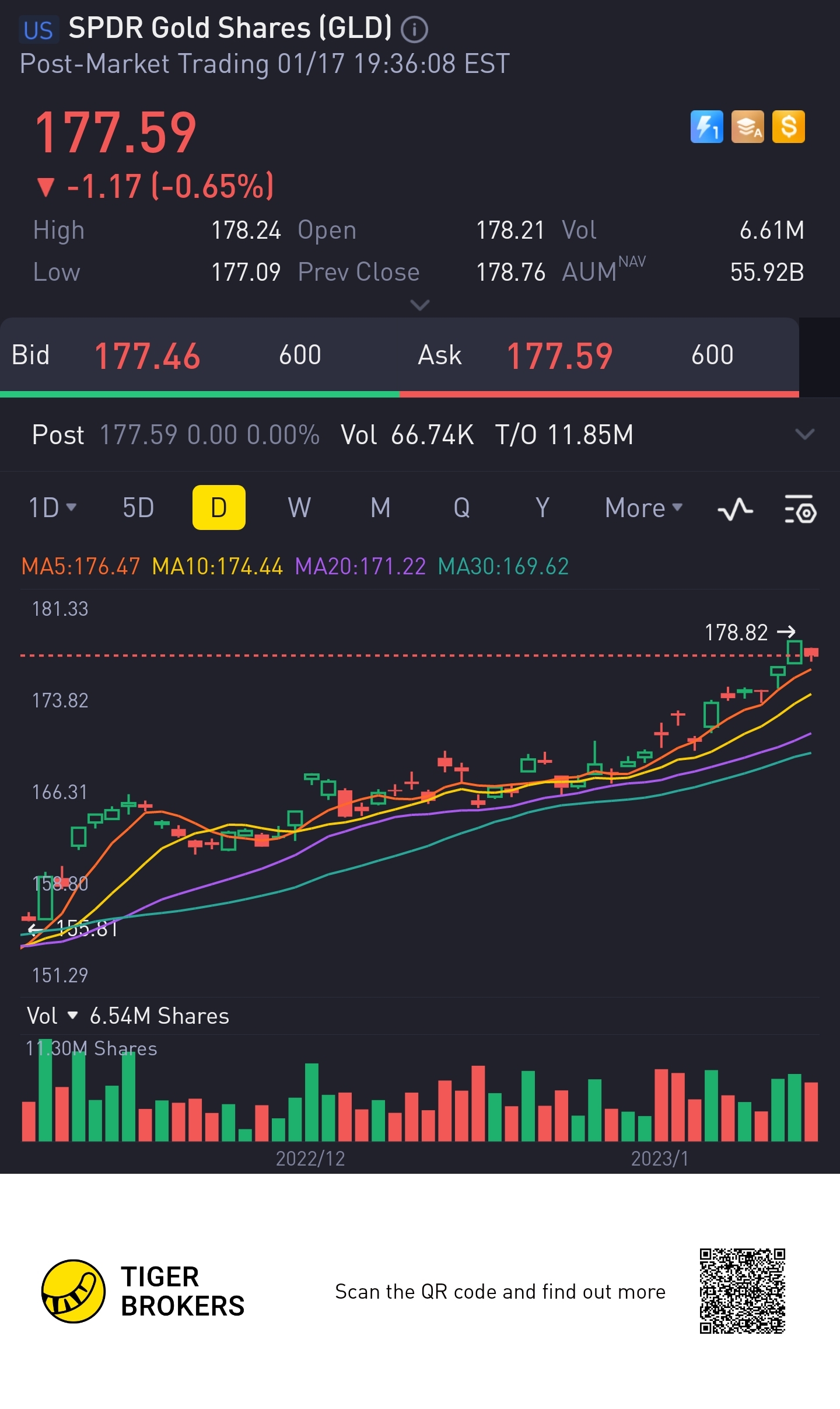Image resolution: width=840 pixels, height=1409 pixels.
Task: Switch to the W weekly chart
Action: (x=299, y=507)
